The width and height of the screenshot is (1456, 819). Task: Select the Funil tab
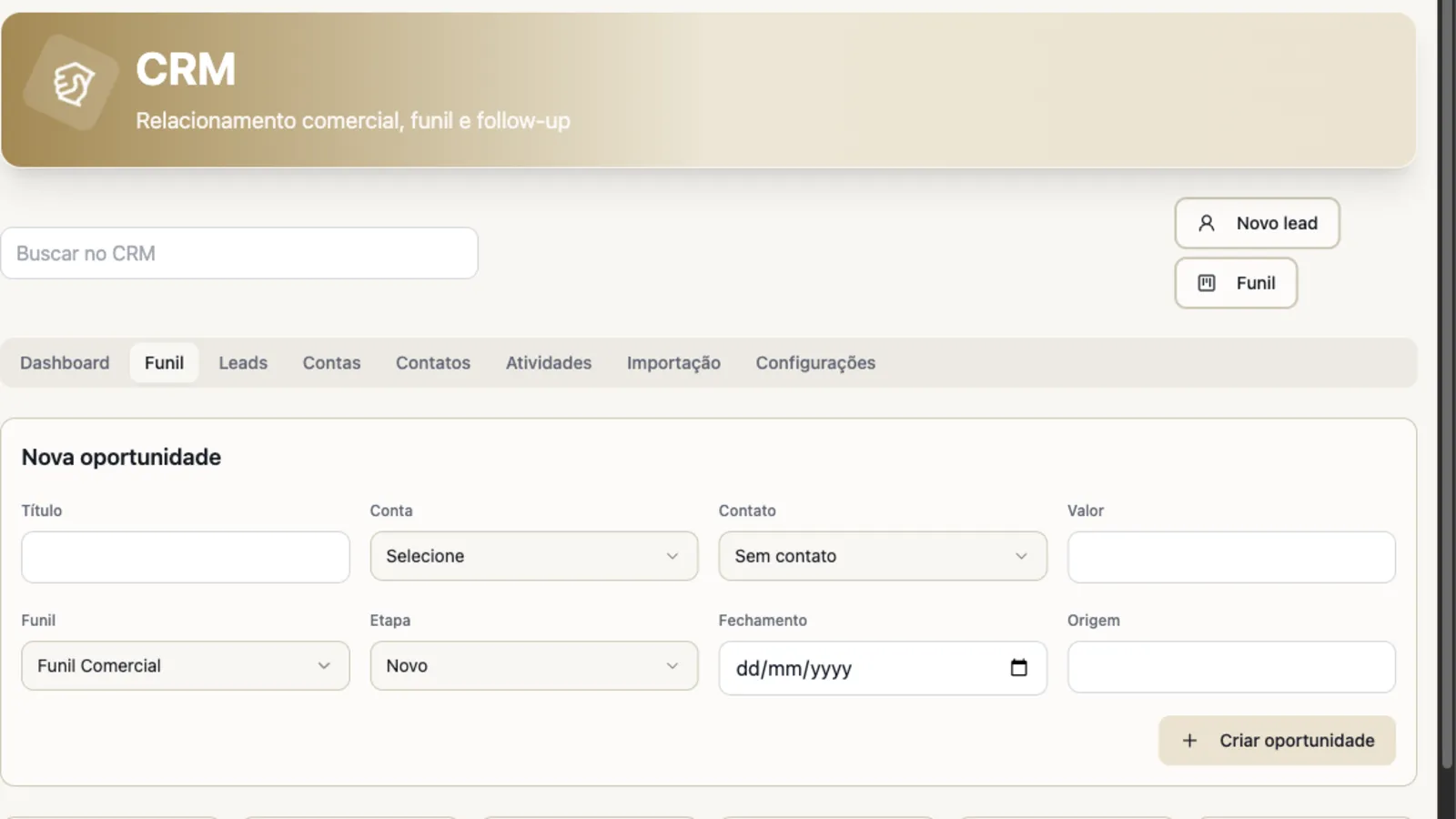(164, 363)
